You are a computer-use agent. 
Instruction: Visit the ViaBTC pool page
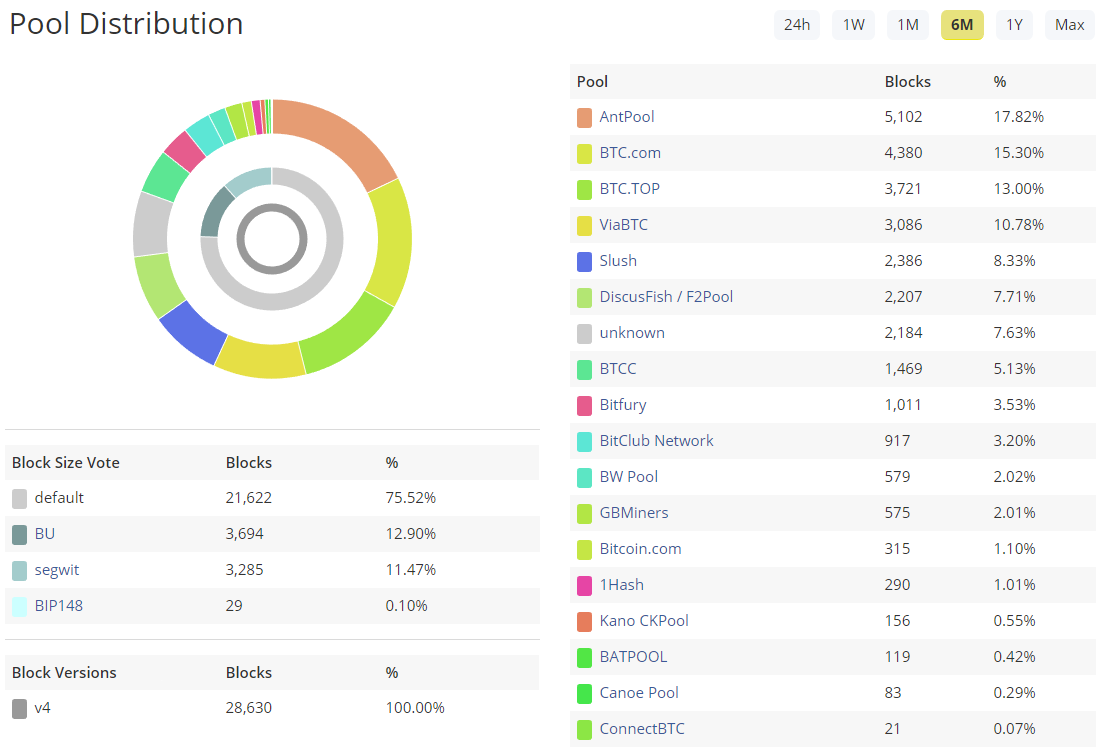(624, 225)
